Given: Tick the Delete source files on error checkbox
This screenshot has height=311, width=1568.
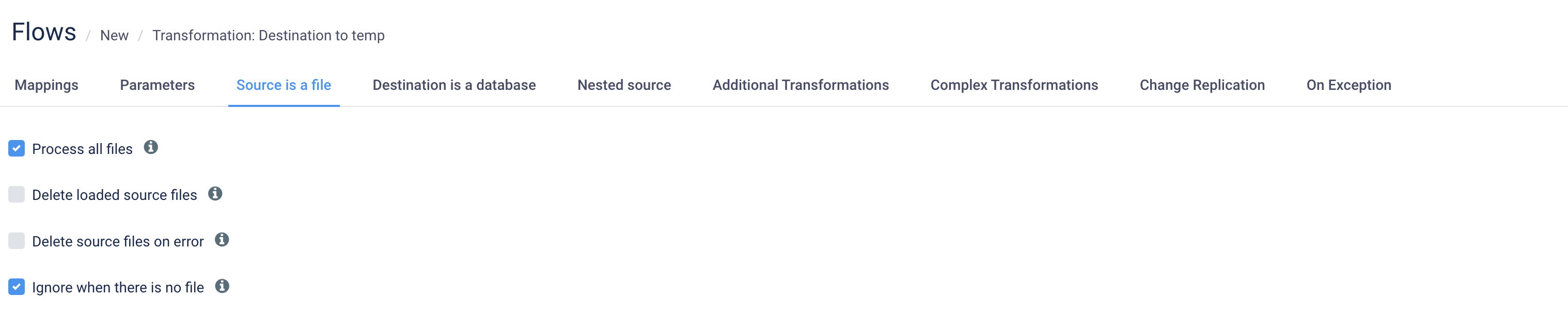Looking at the screenshot, I should pos(17,241).
